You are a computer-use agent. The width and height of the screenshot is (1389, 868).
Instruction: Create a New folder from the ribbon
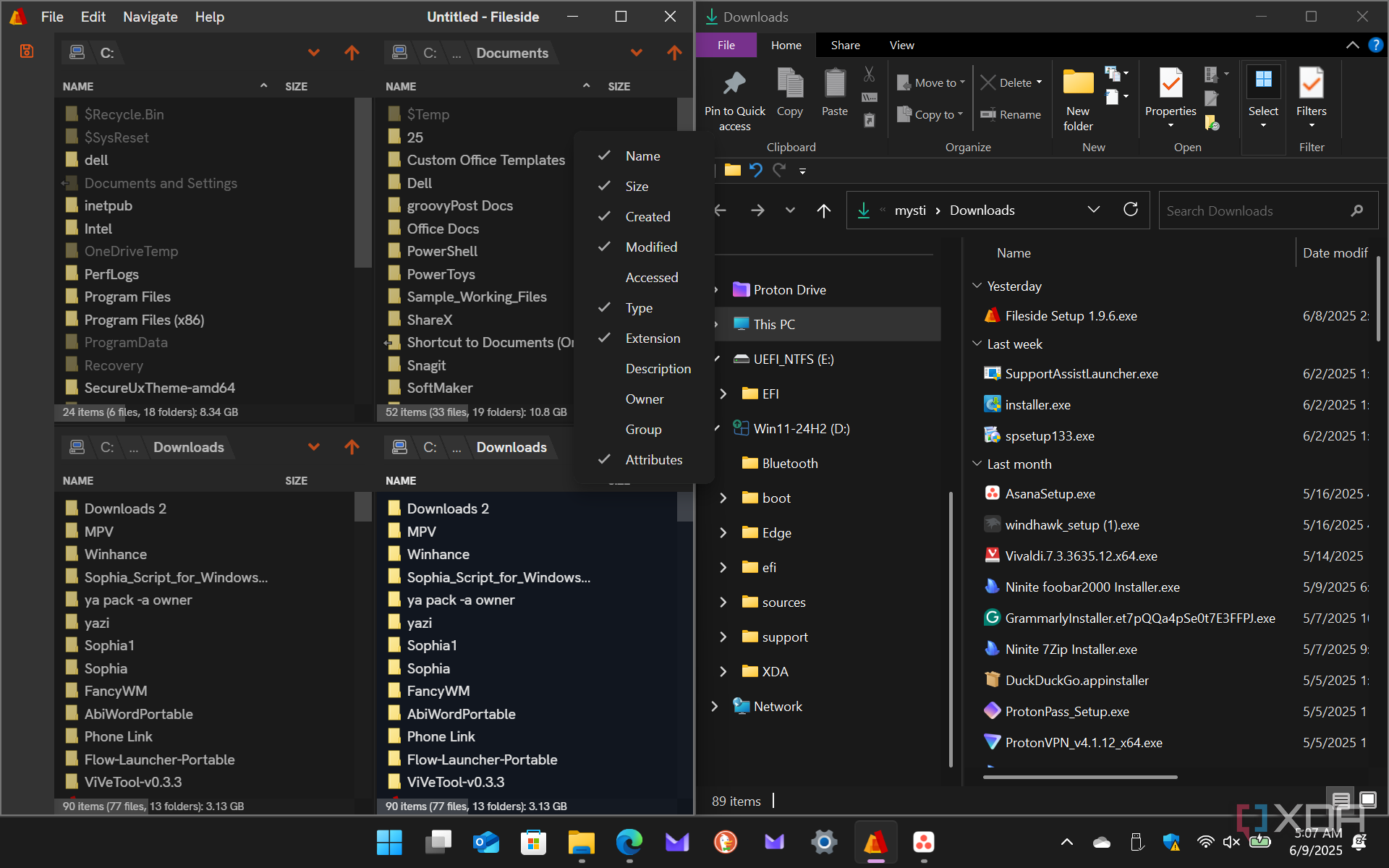pyautogui.click(x=1078, y=101)
